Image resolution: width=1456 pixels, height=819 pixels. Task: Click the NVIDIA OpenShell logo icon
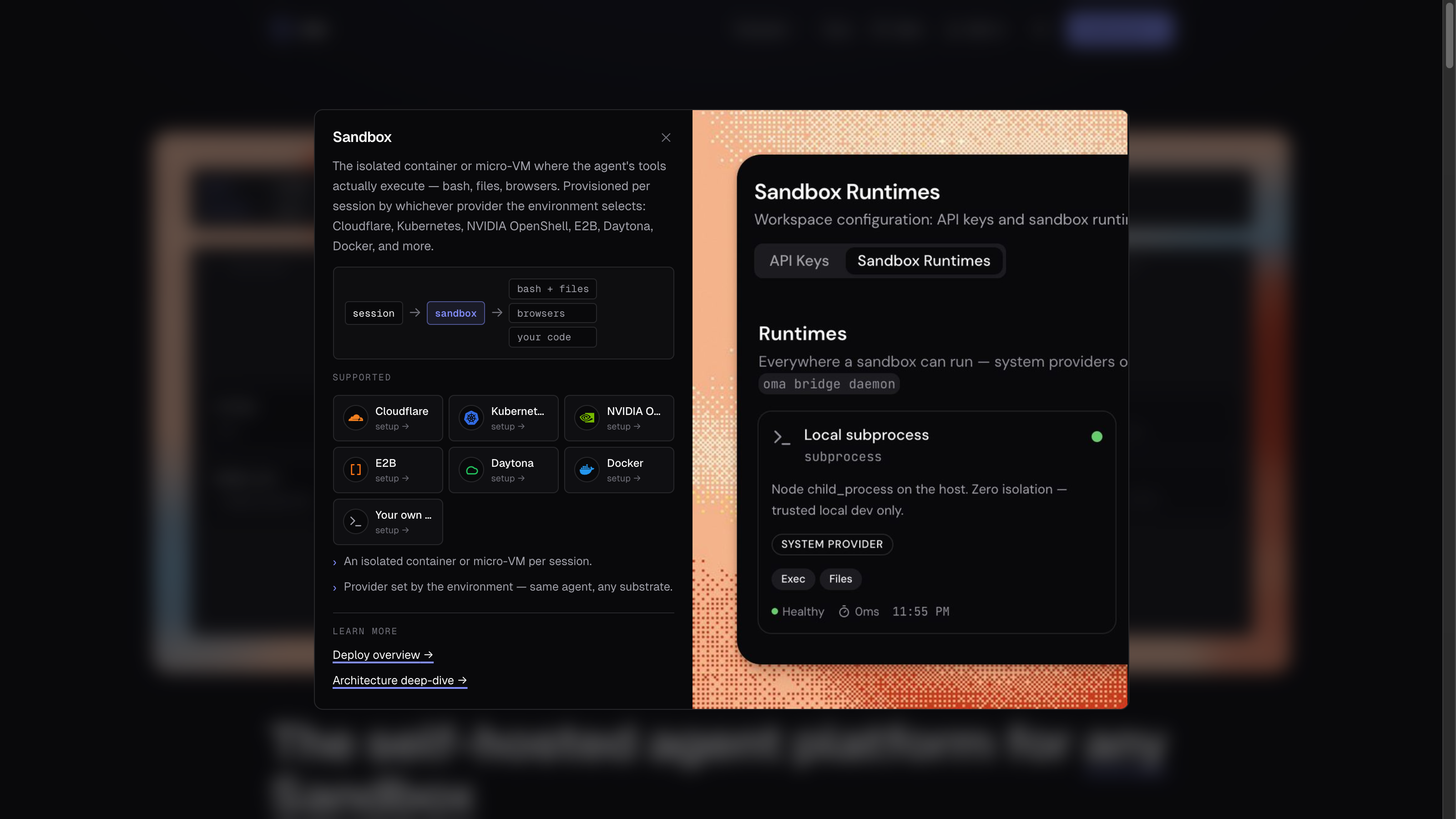[587, 418]
